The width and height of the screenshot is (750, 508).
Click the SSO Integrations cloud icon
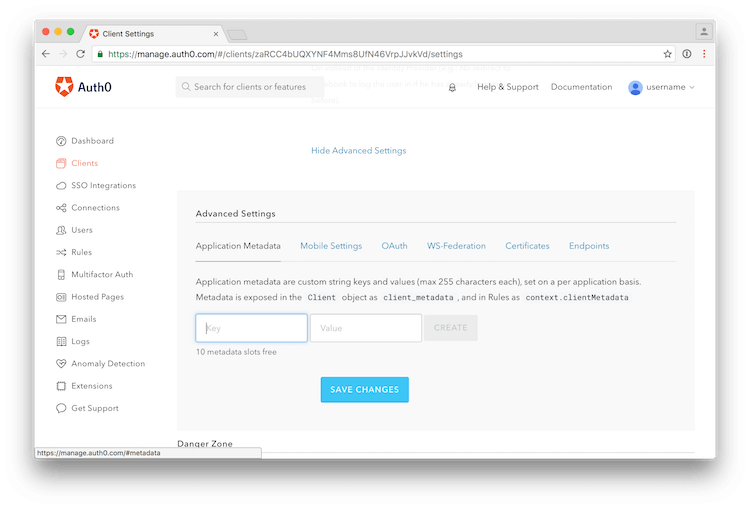(x=61, y=186)
